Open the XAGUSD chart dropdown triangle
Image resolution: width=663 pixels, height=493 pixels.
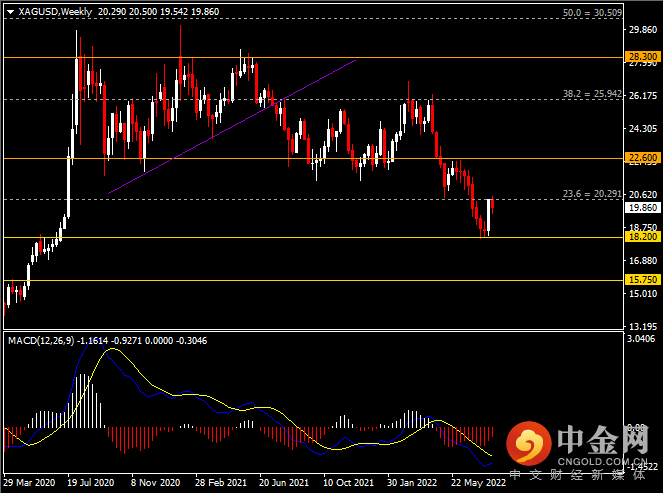[11, 12]
